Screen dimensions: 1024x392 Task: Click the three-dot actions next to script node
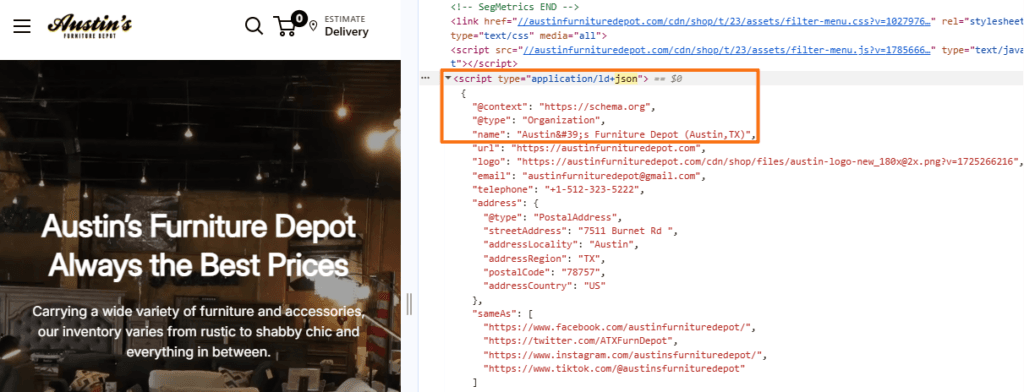(x=426, y=78)
